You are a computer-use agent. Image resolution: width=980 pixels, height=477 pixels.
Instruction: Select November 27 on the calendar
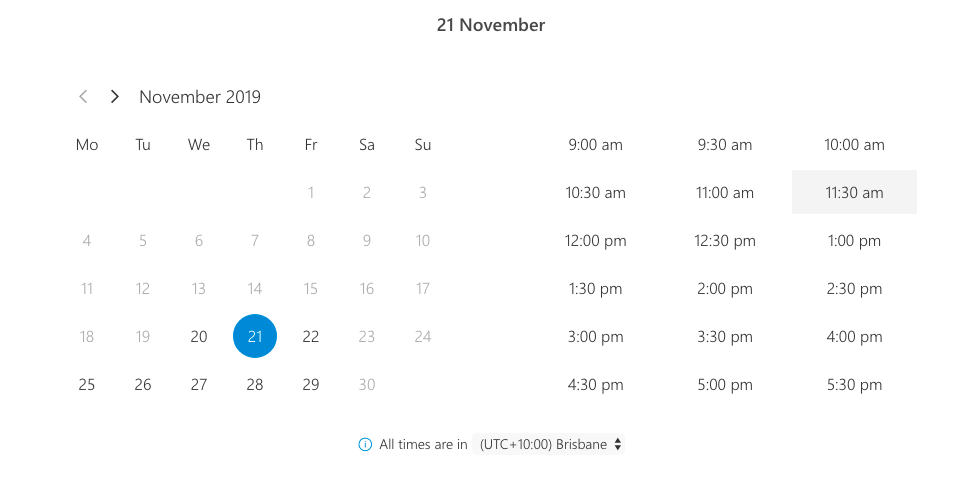point(199,384)
